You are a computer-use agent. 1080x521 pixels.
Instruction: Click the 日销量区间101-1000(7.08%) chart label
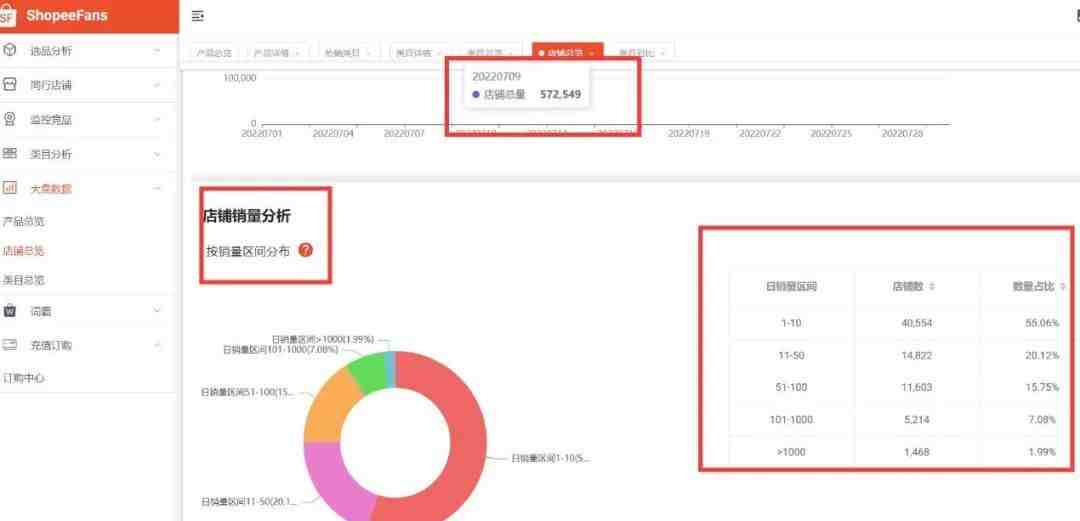[x=280, y=349]
